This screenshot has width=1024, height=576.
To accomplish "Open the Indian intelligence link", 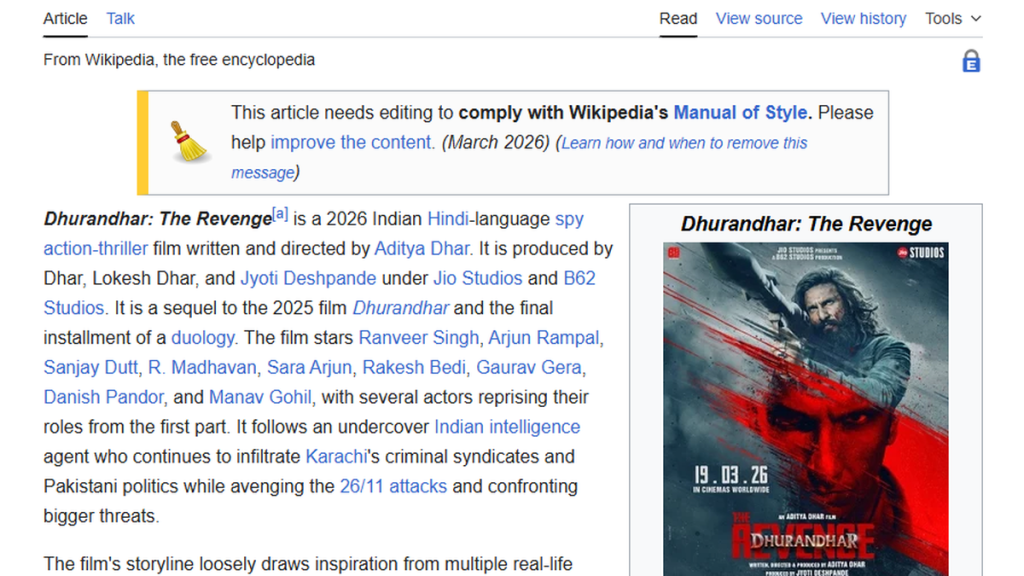I will (505, 426).
